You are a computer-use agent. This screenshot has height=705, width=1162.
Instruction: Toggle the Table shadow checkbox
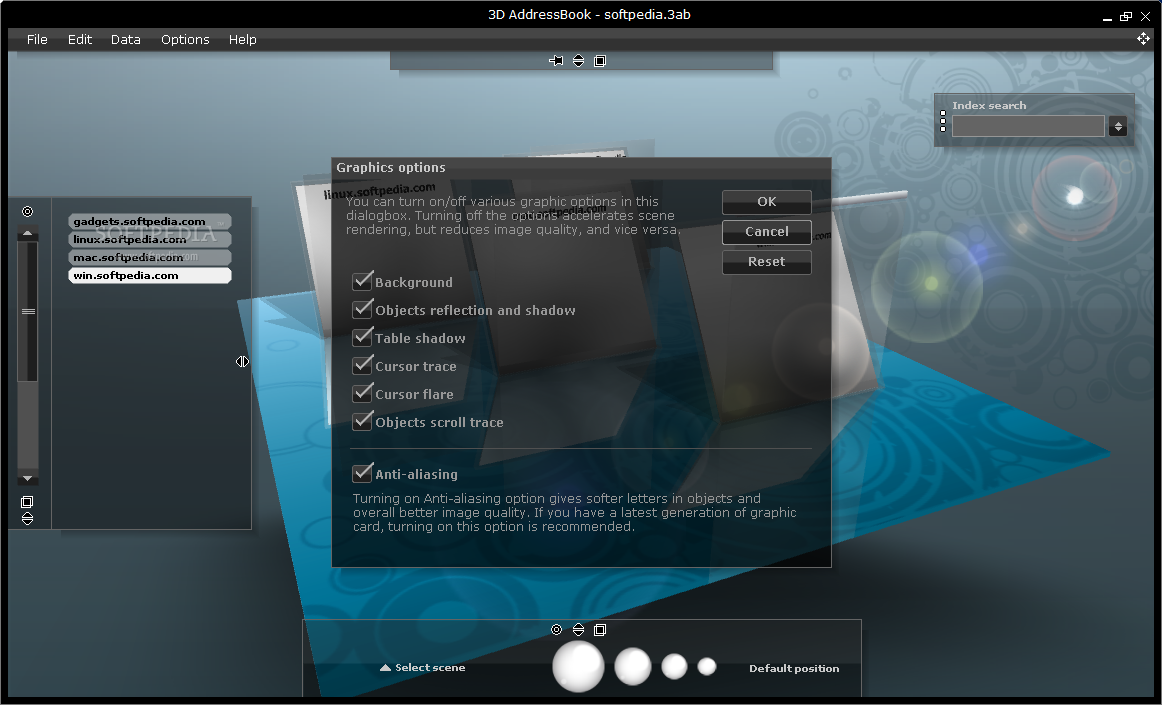point(362,337)
